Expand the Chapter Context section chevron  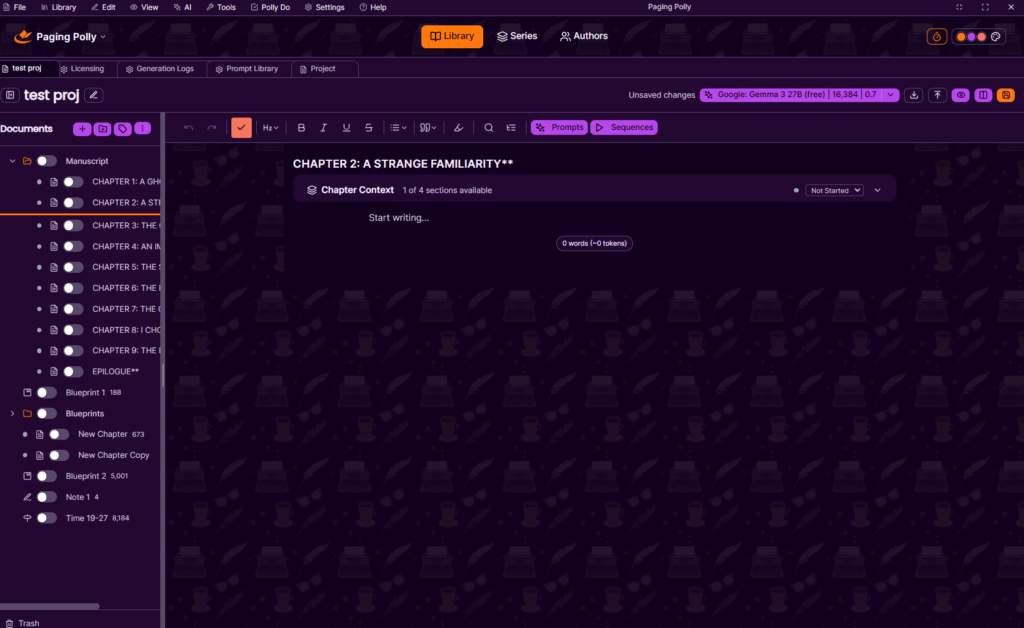point(877,189)
